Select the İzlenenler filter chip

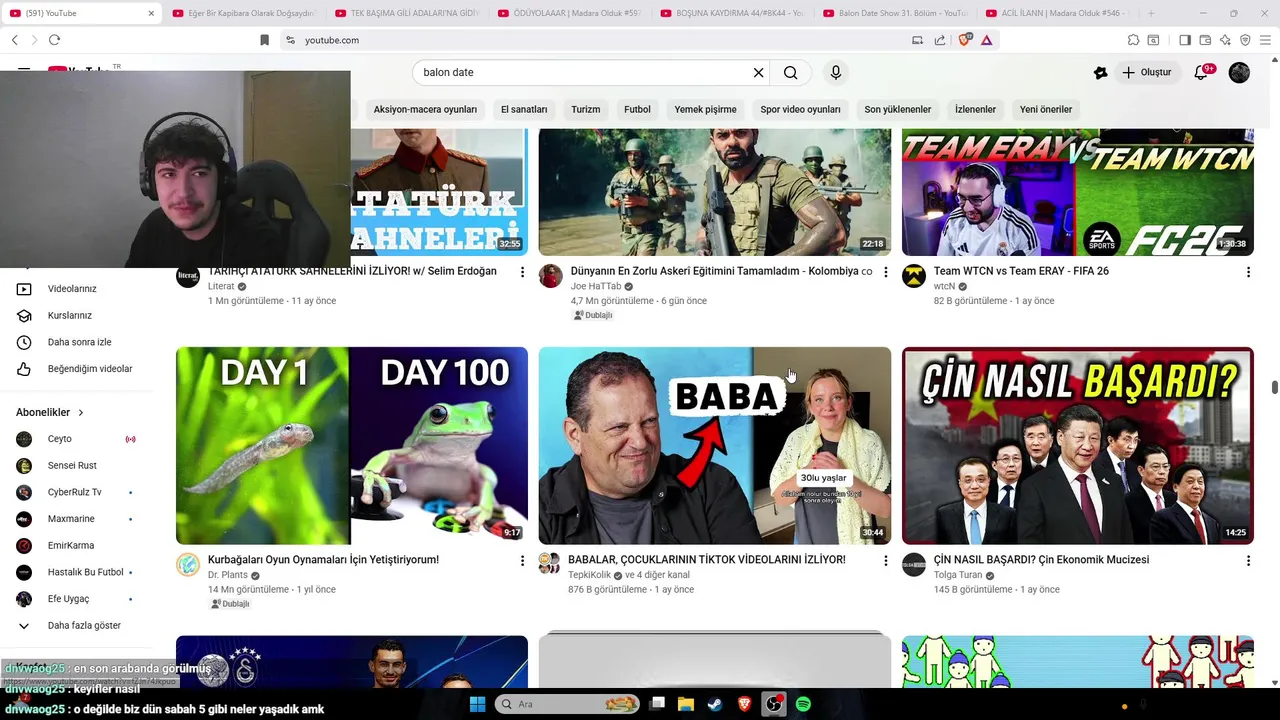[x=975, y=109]
